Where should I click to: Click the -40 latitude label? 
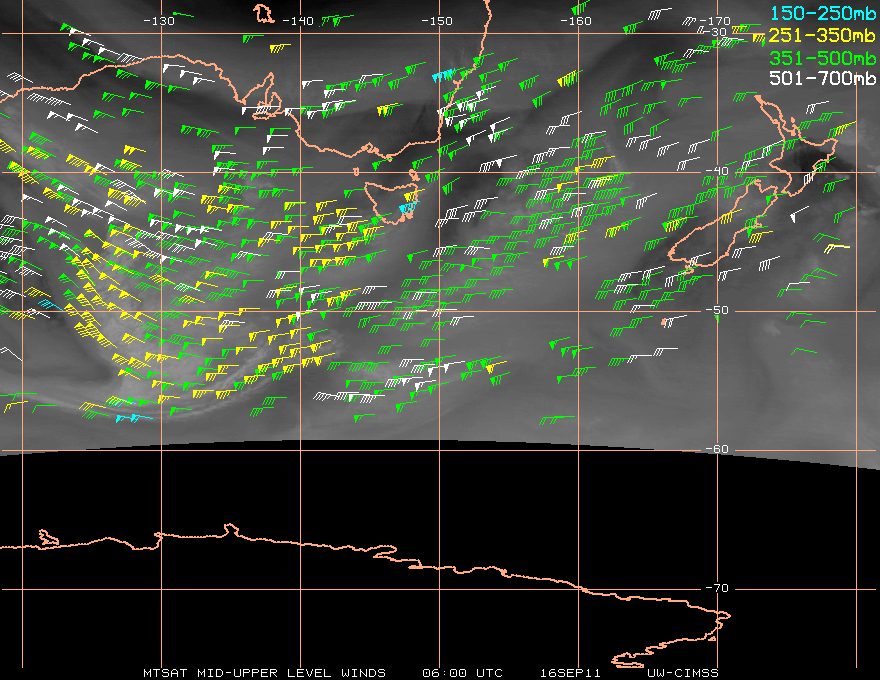click(x=717, y=171)
